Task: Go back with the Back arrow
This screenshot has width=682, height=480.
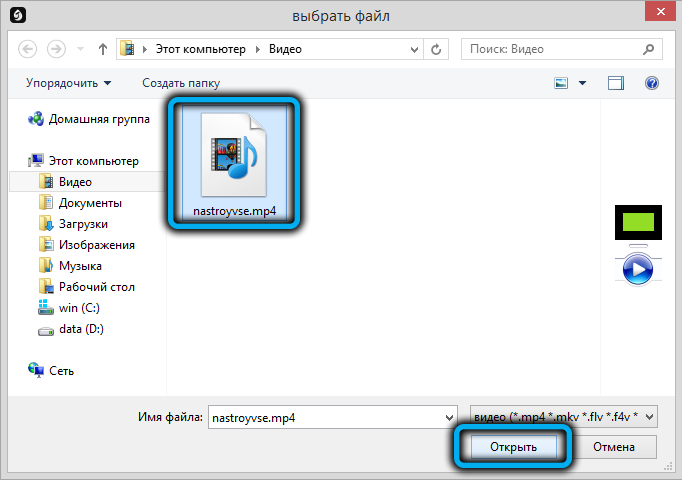Action: [27, 49]
